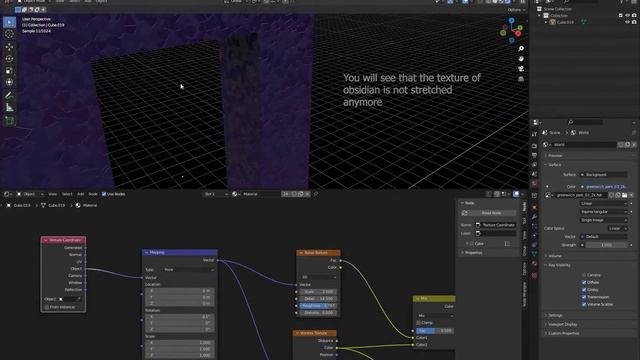
Task: Enable Clamp checkbox on Mix node
Action: (418, 323)
